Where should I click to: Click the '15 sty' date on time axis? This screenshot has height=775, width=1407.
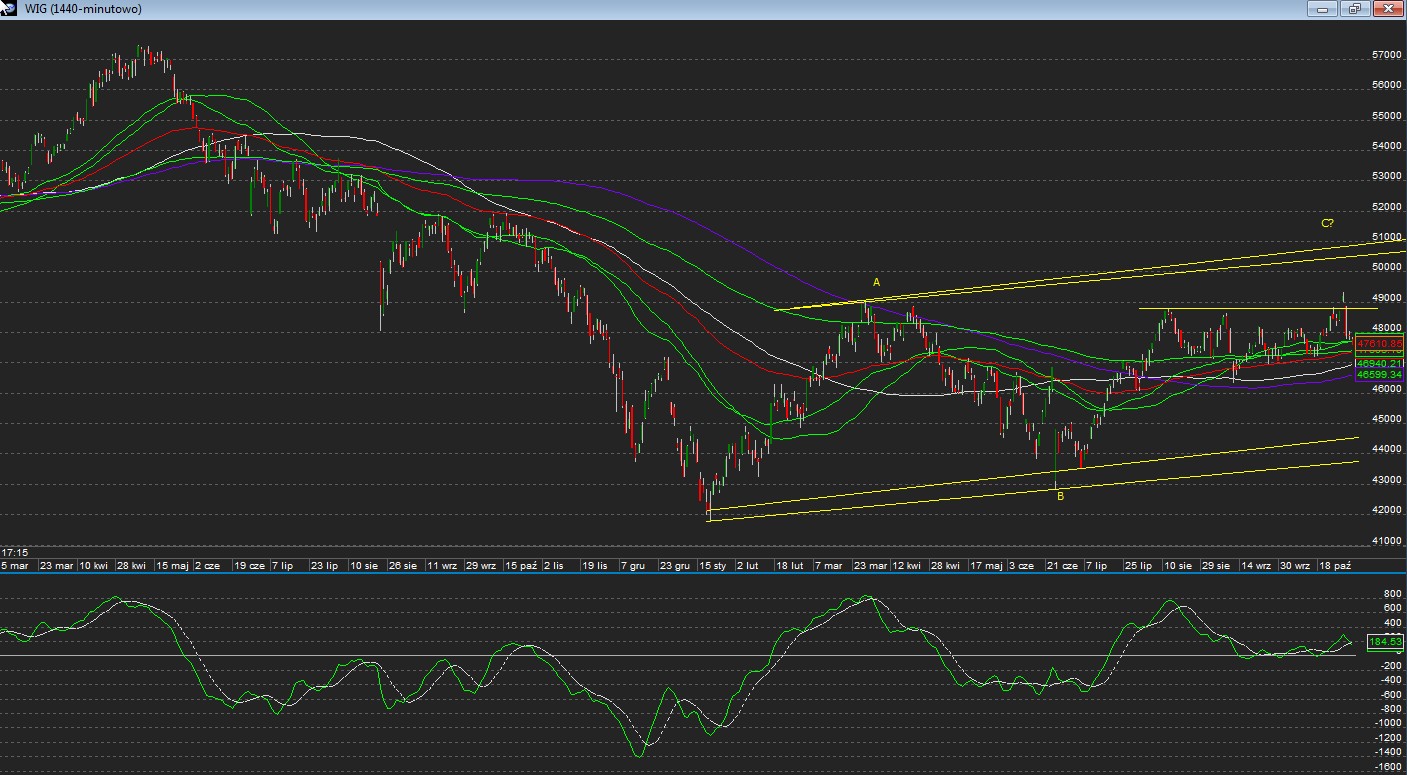[712, 566]
